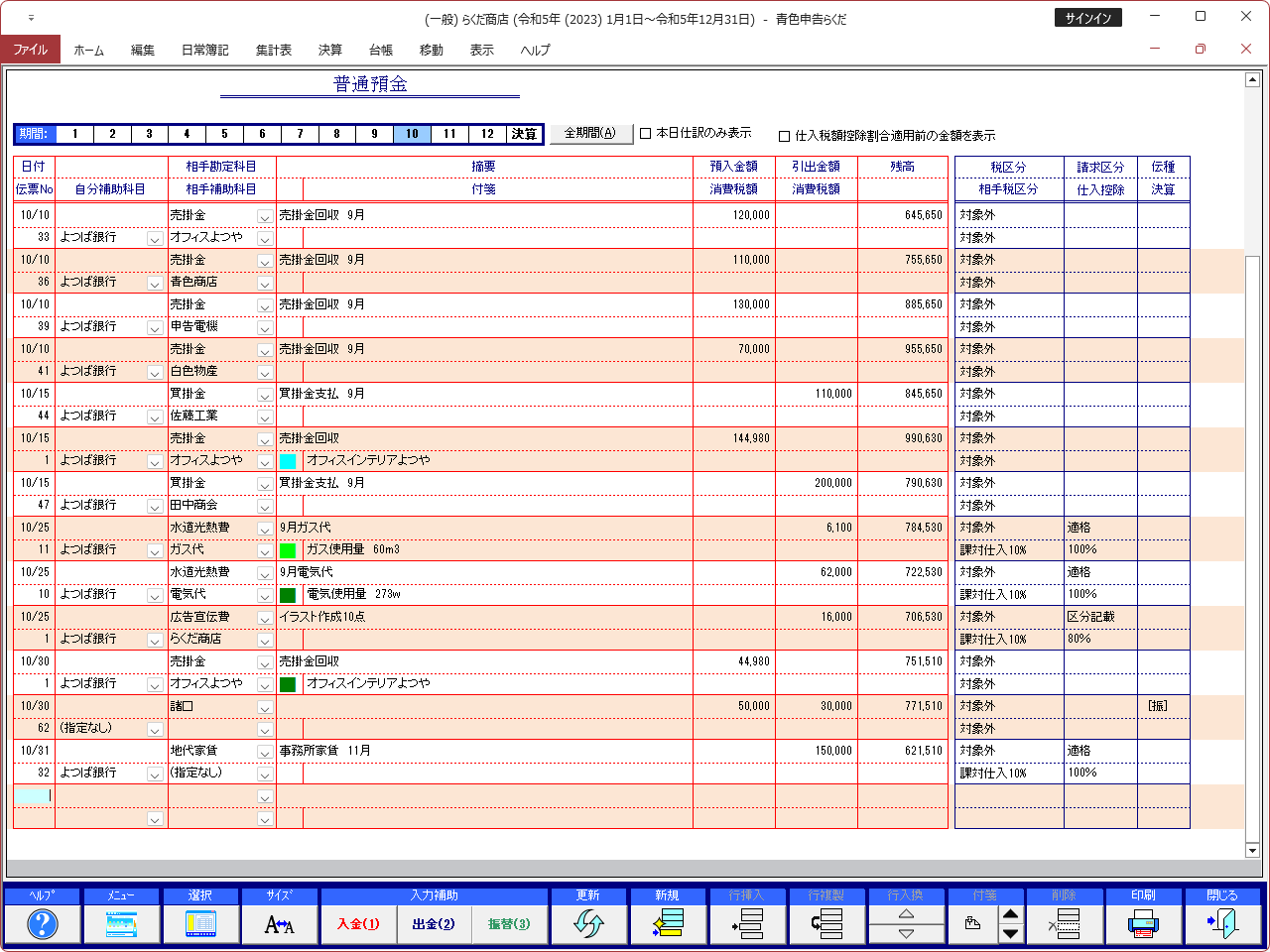The height and width of the screenshot is (952, 1270).
Task: Click the サイズ font size icon
Action: pos(280,924)
